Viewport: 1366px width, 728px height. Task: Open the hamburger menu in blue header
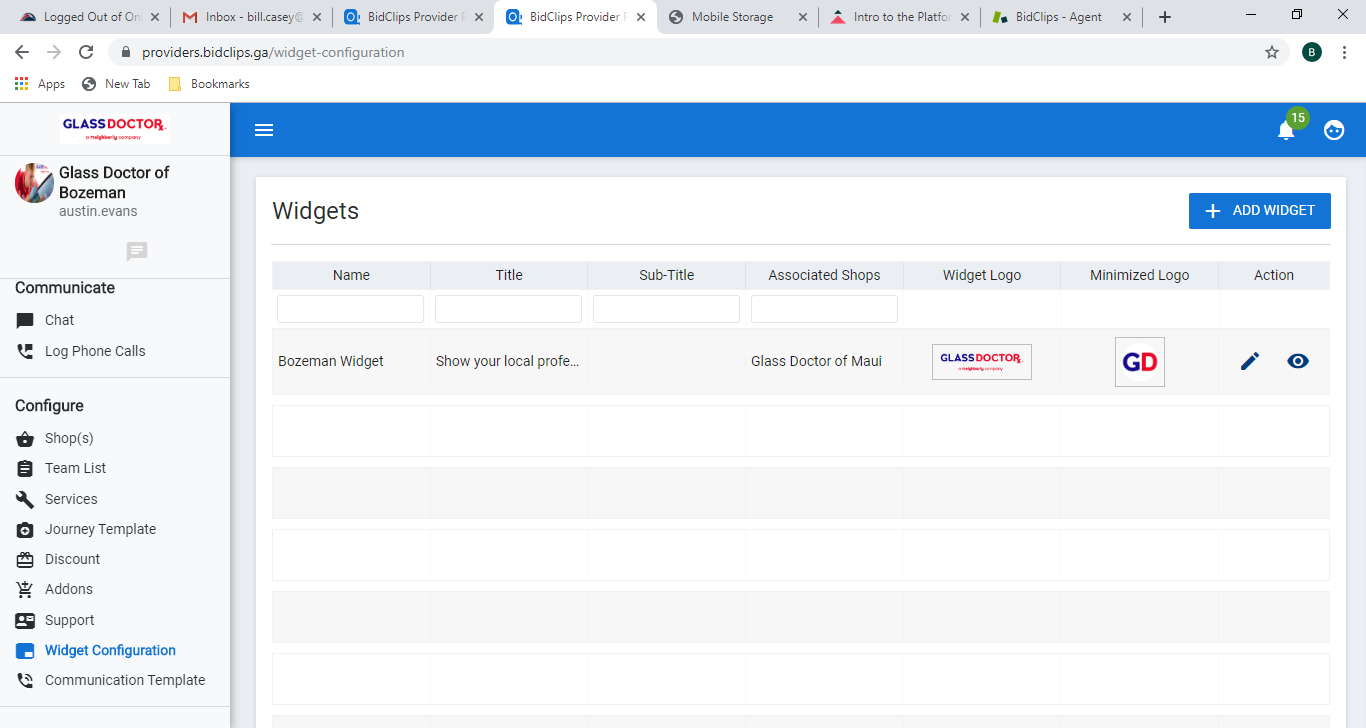tap(264, 130)
